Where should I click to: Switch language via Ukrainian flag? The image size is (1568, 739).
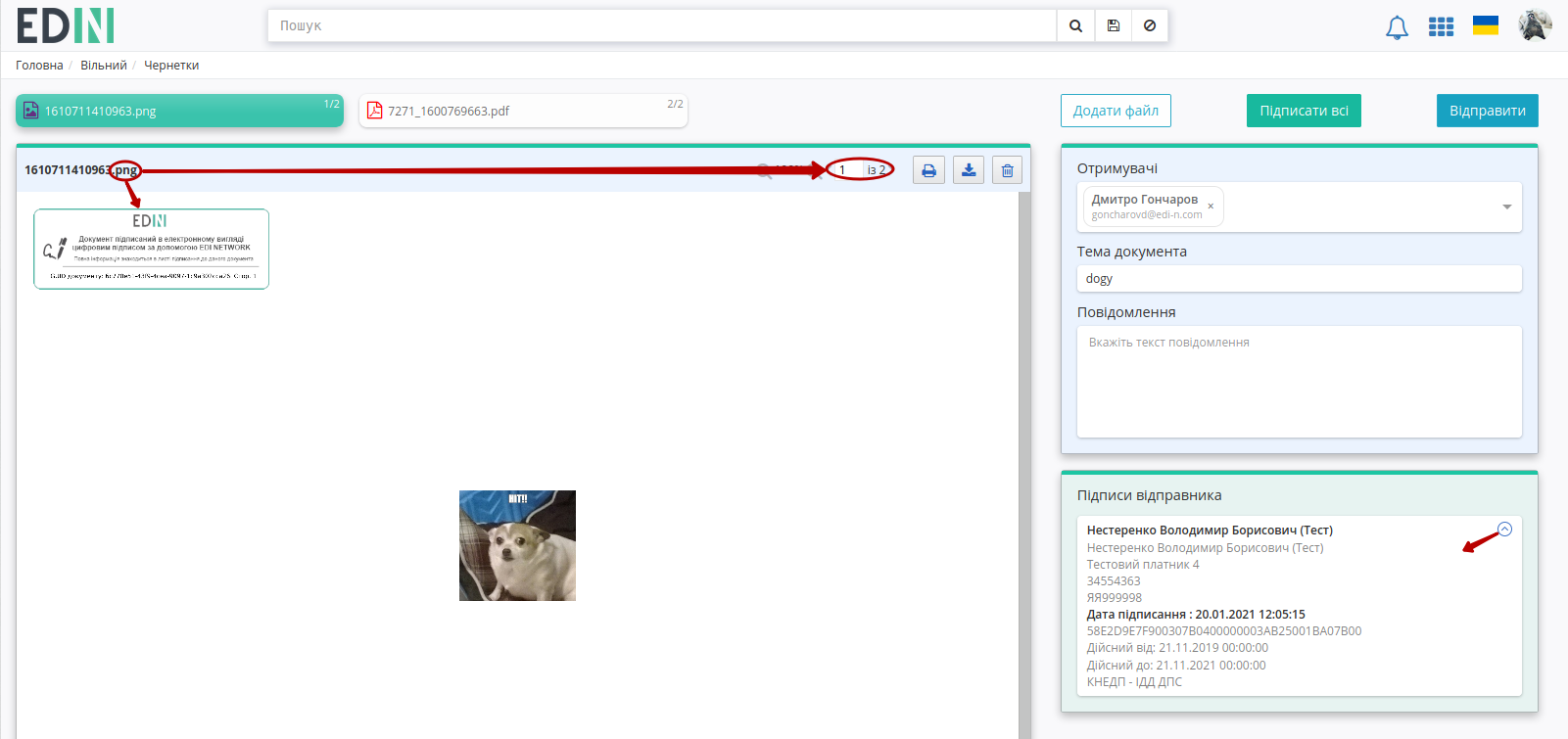coord(1486,25)
